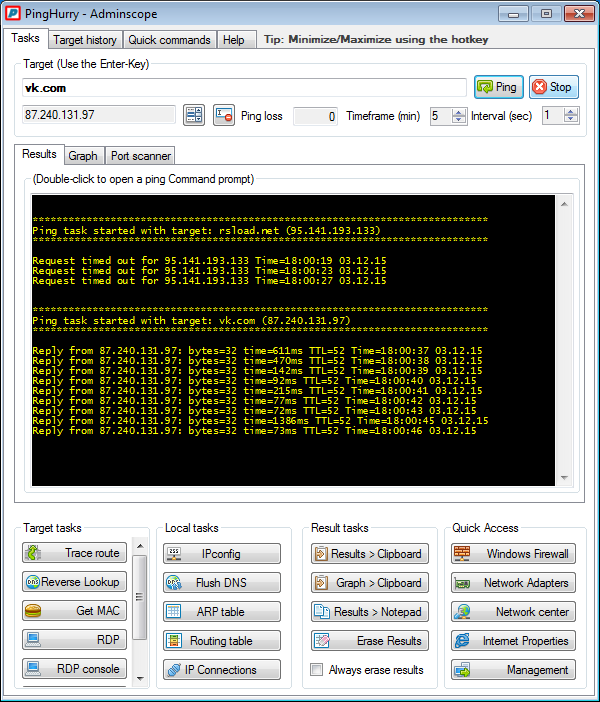
Task: Click the monitor icon left of Ping loss
Action: (x=223, y=116)
